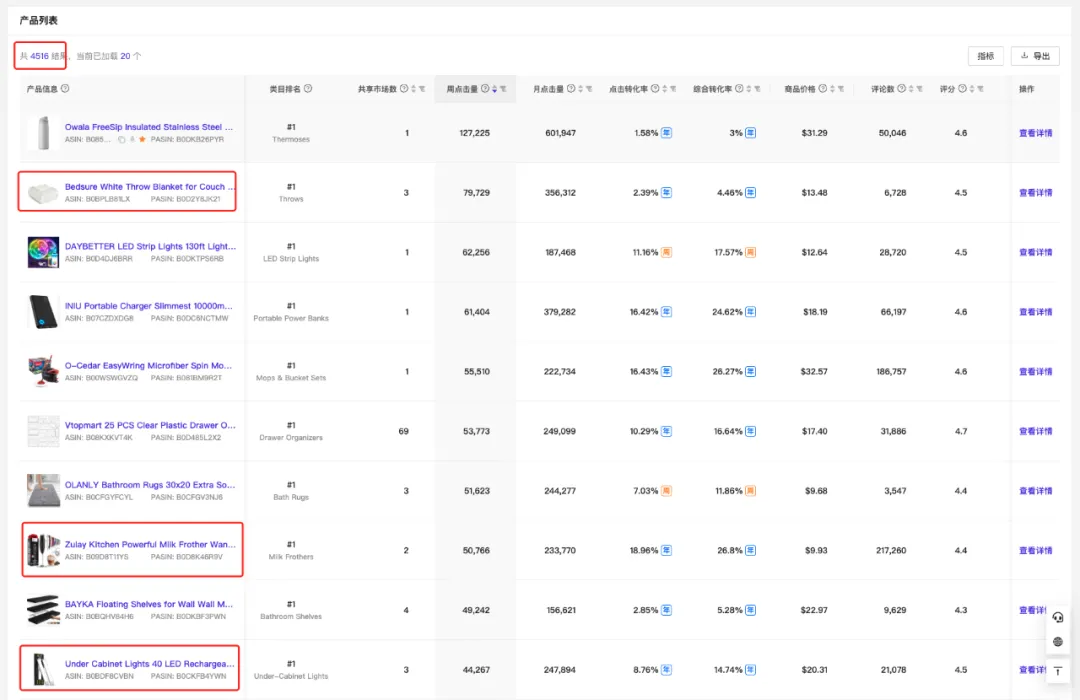Open filter dropdown for 月点击量 column
Image resolution: width=1080 pixels, height=700 pixels.
[589, 89]
